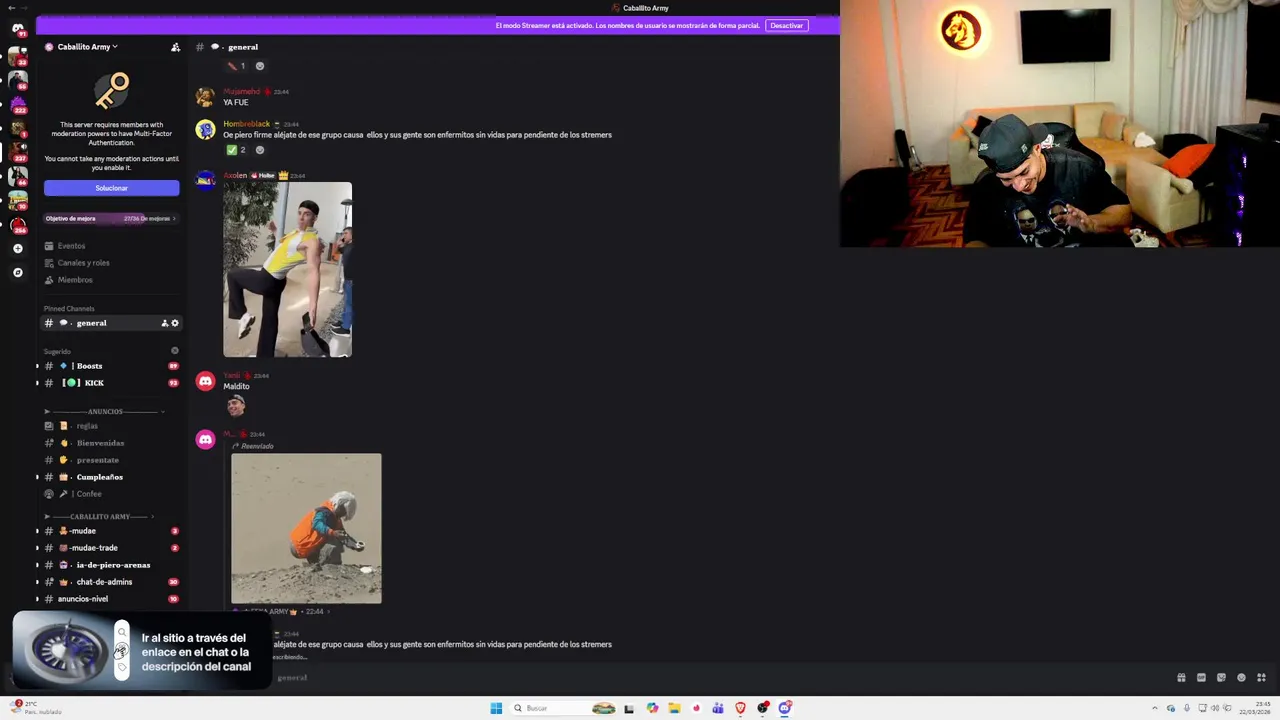The width and height of the screenshot is (1280, 720).
Task: Open Hombreblack's avatar profile
Action: [x=205, y=129]
